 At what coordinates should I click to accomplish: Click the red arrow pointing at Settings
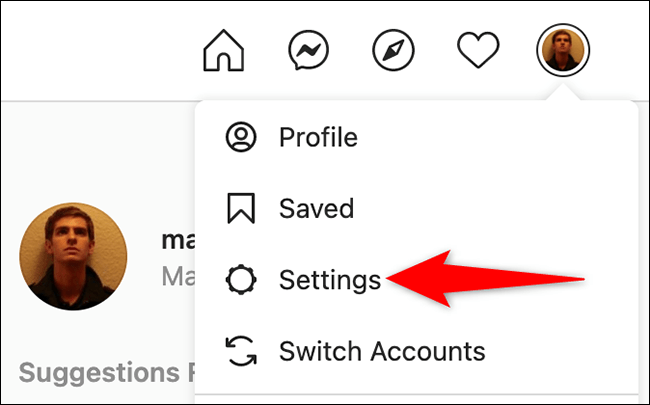(x=485, y=279)
